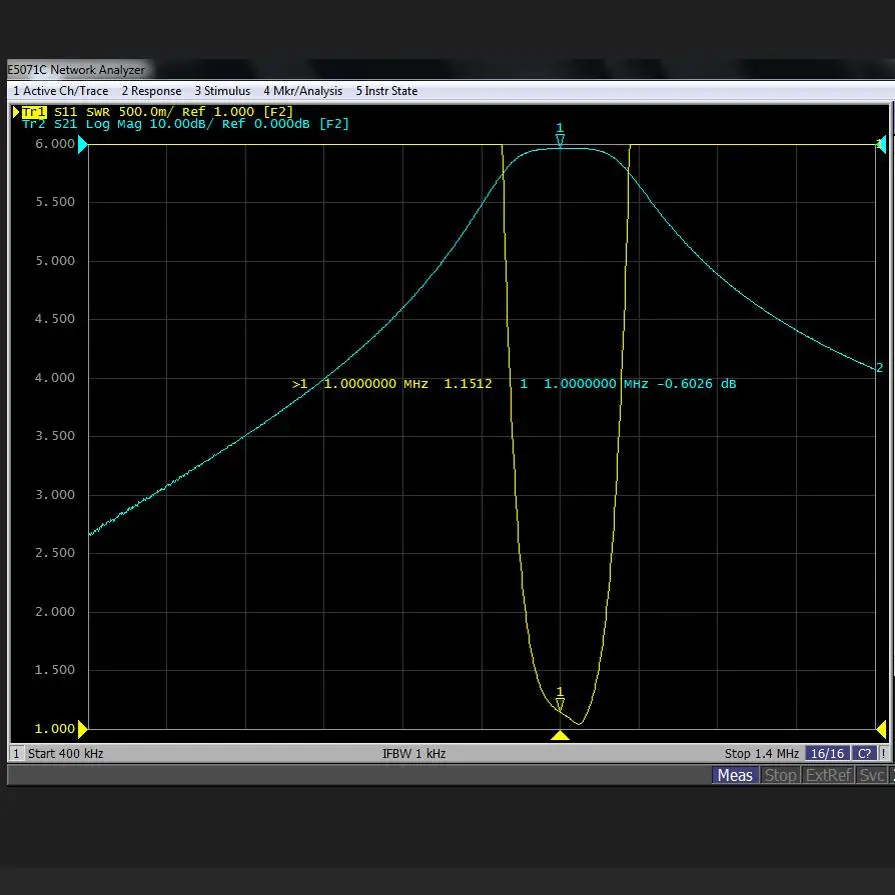Screen dimensions: 895x895
Task: Click marker 1 triangle on the S21 trace
Action: pos(560,141)
